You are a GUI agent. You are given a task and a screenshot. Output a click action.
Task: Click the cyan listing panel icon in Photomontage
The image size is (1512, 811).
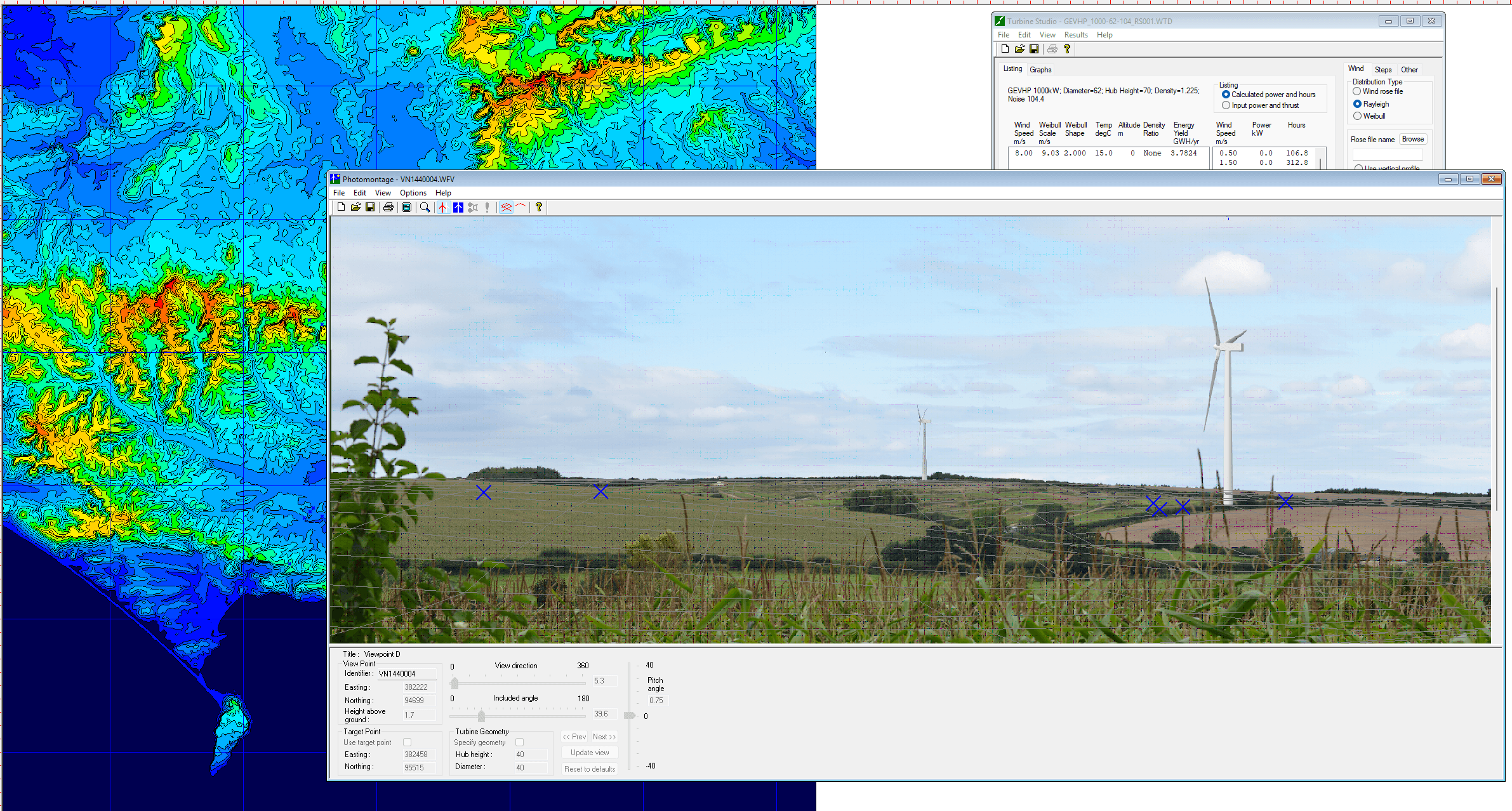[407, 208]
